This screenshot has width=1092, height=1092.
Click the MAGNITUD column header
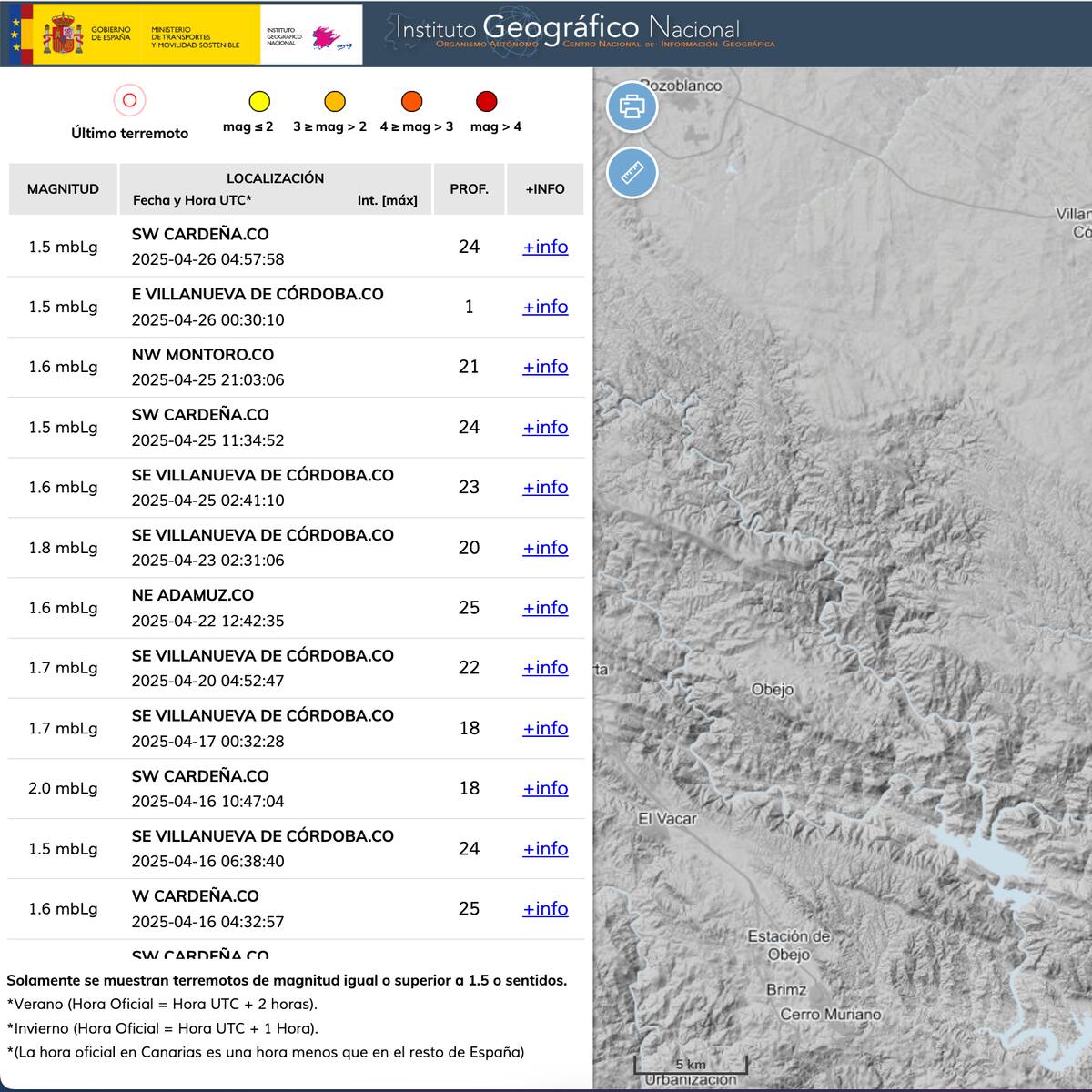(x=63, y=189)
